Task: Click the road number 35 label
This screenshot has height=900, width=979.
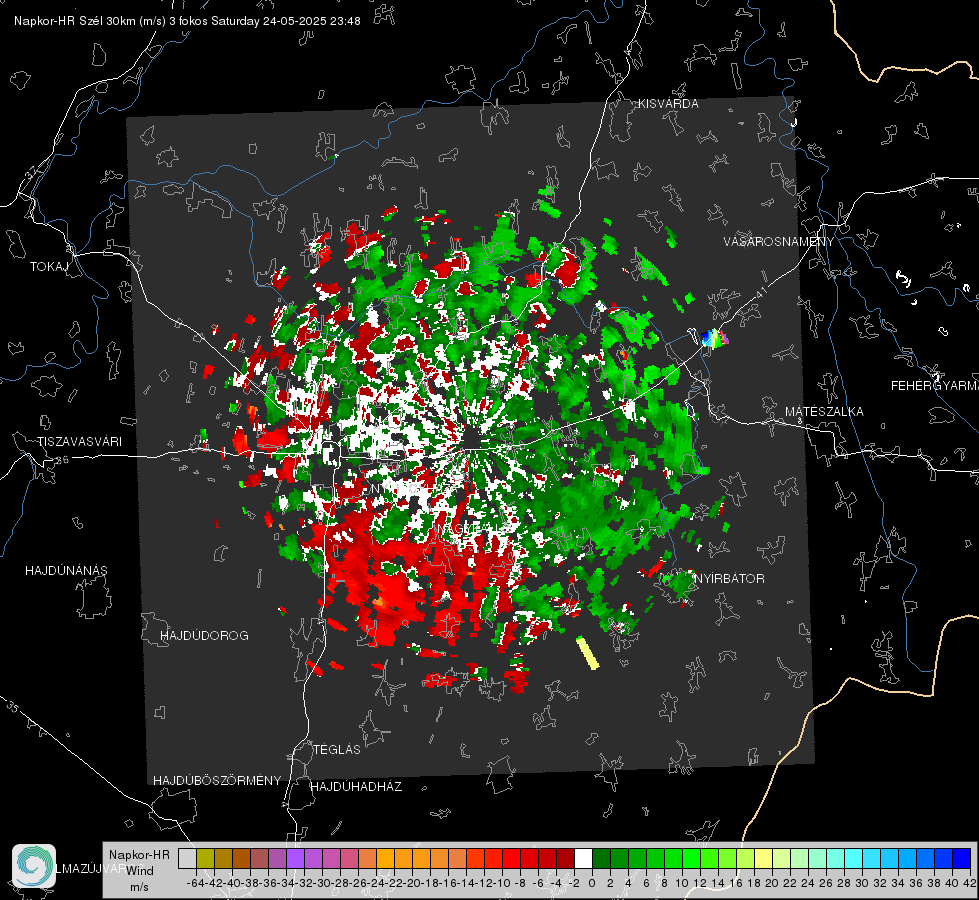Action: coord(13,707)
